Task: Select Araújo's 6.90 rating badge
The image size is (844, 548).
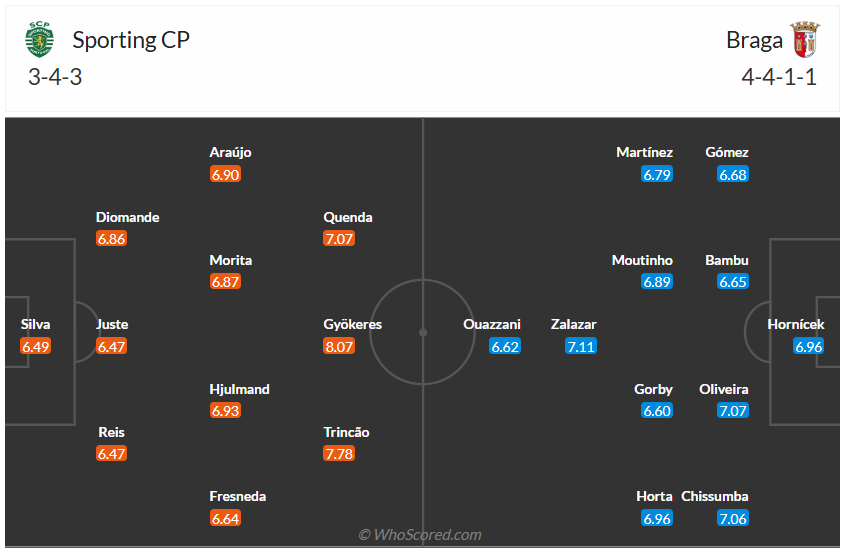Action: (226, 174)
